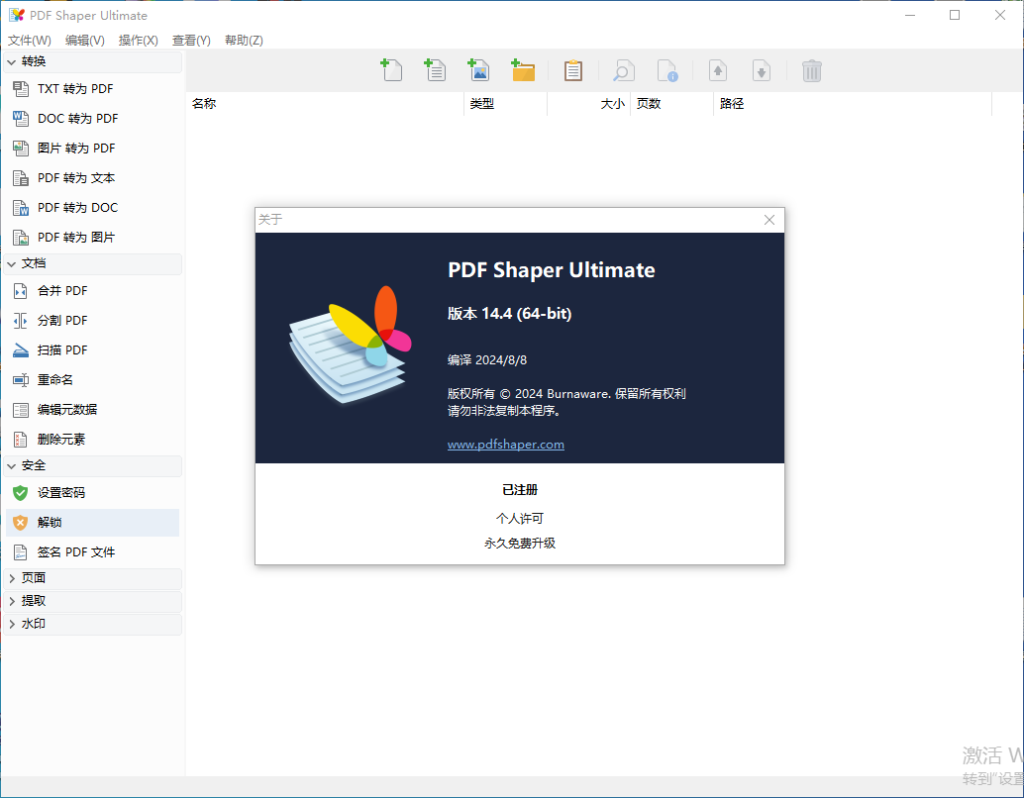This screenshot has width=1024, height=798.
Task: Select the 解锁 orange shield icon
Action: [x=21, y=522]
